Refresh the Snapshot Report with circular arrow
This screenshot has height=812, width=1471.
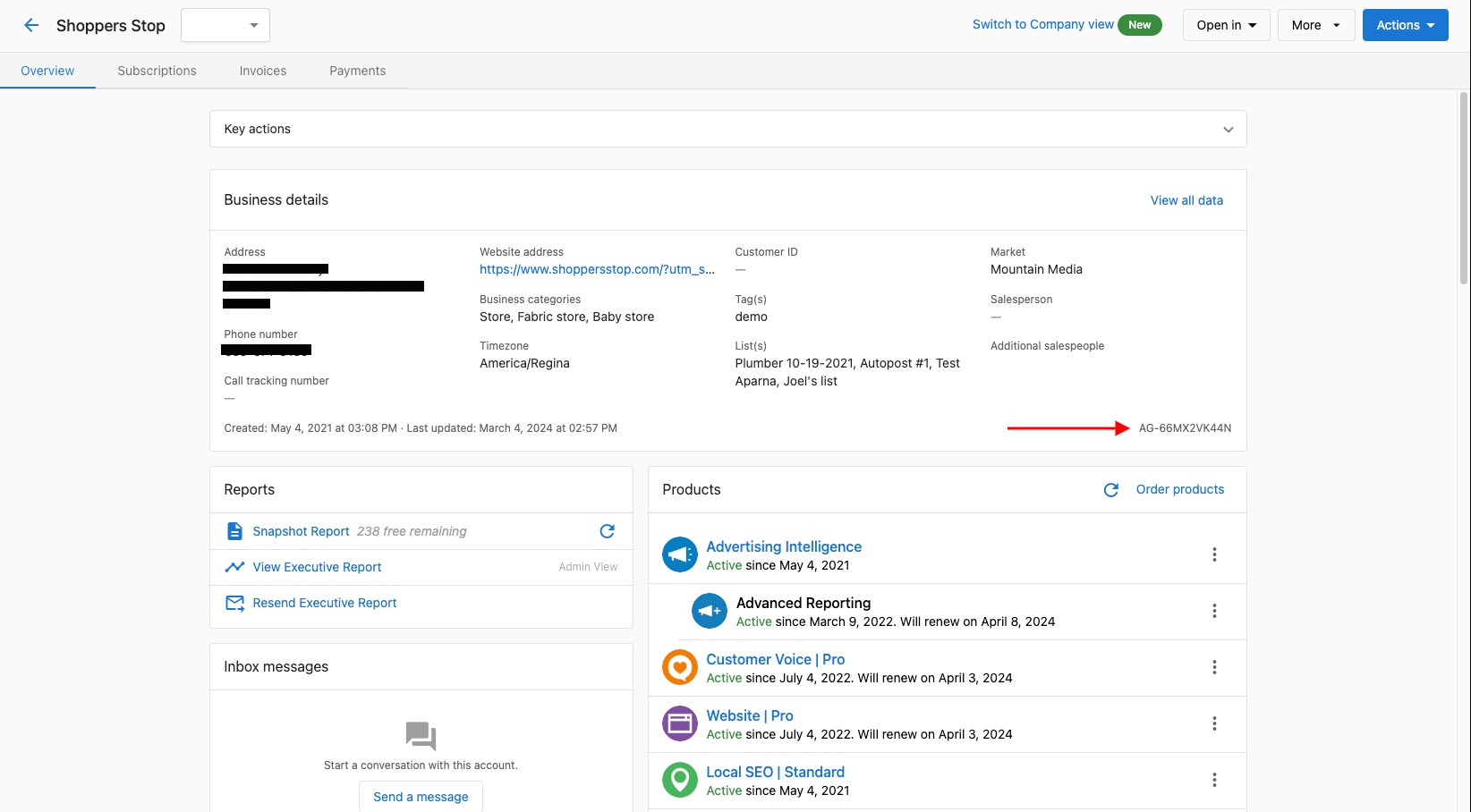[x=608, y=531]
